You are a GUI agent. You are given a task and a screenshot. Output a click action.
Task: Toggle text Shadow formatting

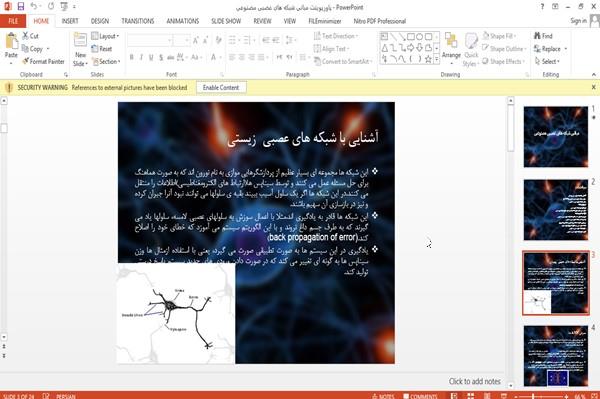tap(161, 57)
